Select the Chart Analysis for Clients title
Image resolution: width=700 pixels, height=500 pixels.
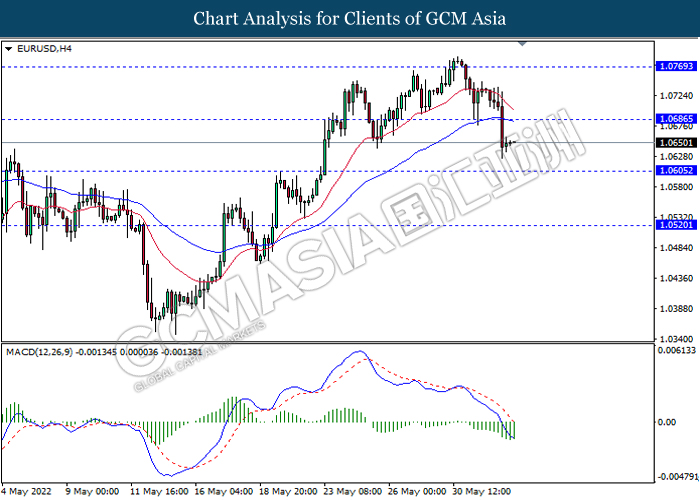point(350,19)
